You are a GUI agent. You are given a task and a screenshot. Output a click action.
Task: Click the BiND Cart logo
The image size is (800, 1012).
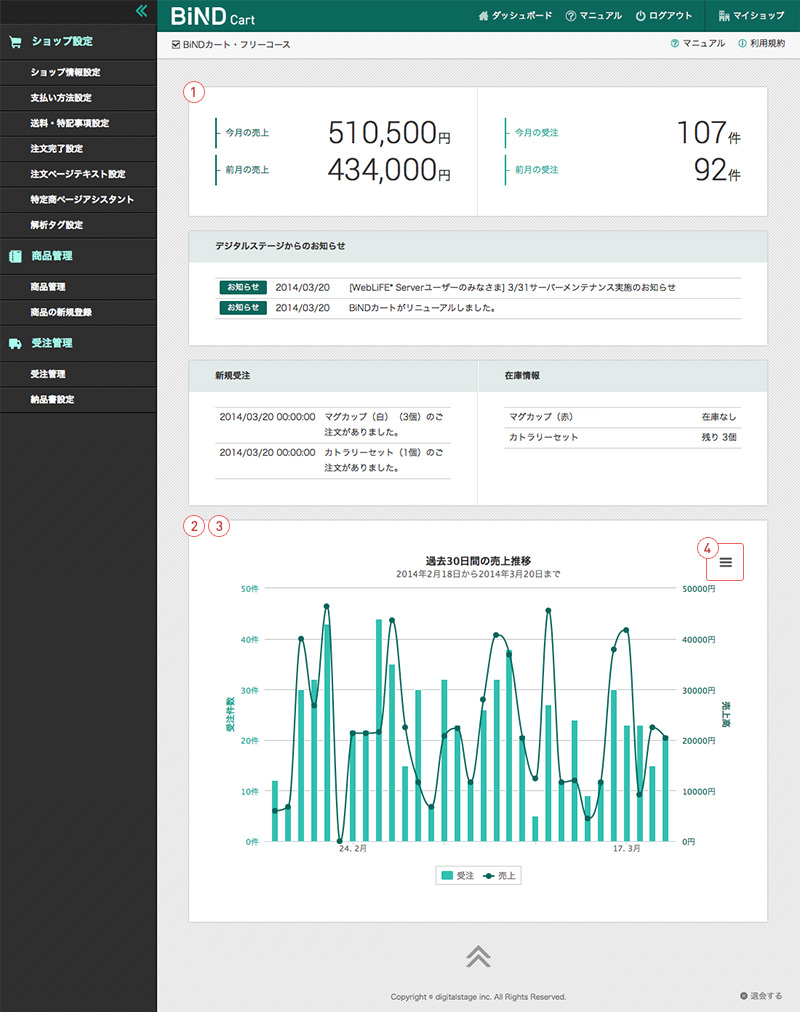[212, 16]
